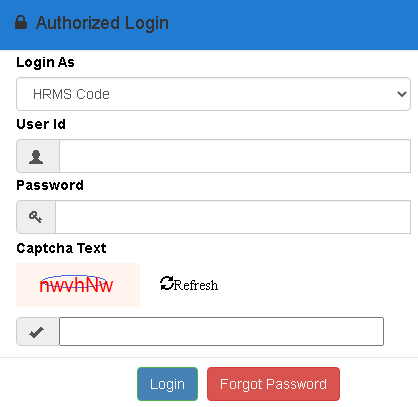Focus the Password input field
The width and height of the screenshot is (418, 407).
pos(233,217)
